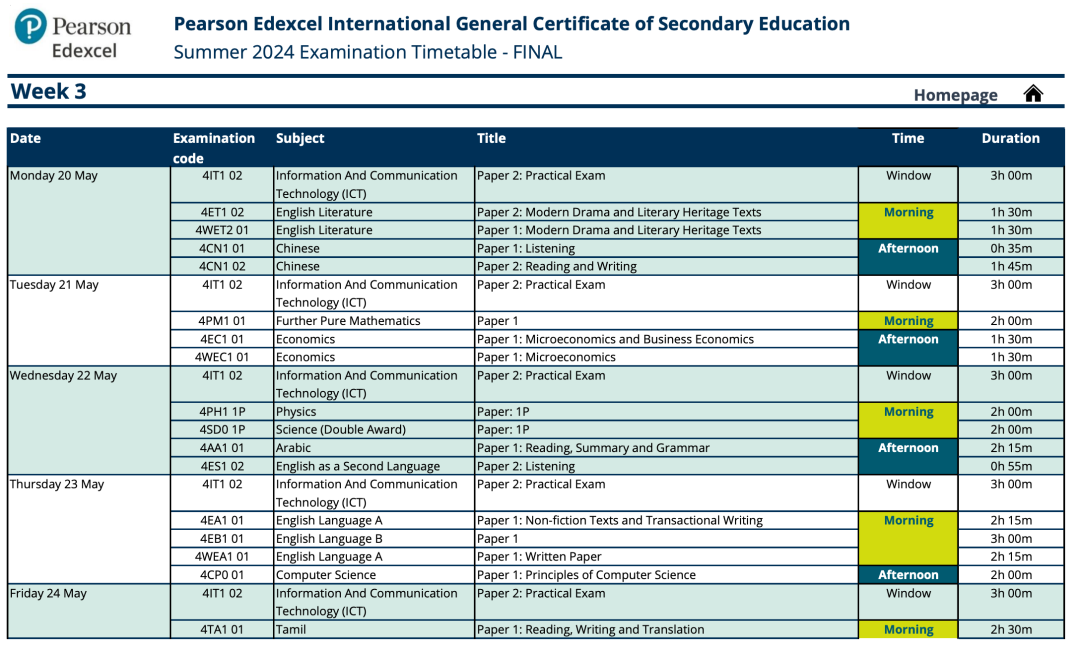This screenshot has width=1080, height=655.
Task: Click the title Paper 1: Written Paper
Action: pos(539,557)
